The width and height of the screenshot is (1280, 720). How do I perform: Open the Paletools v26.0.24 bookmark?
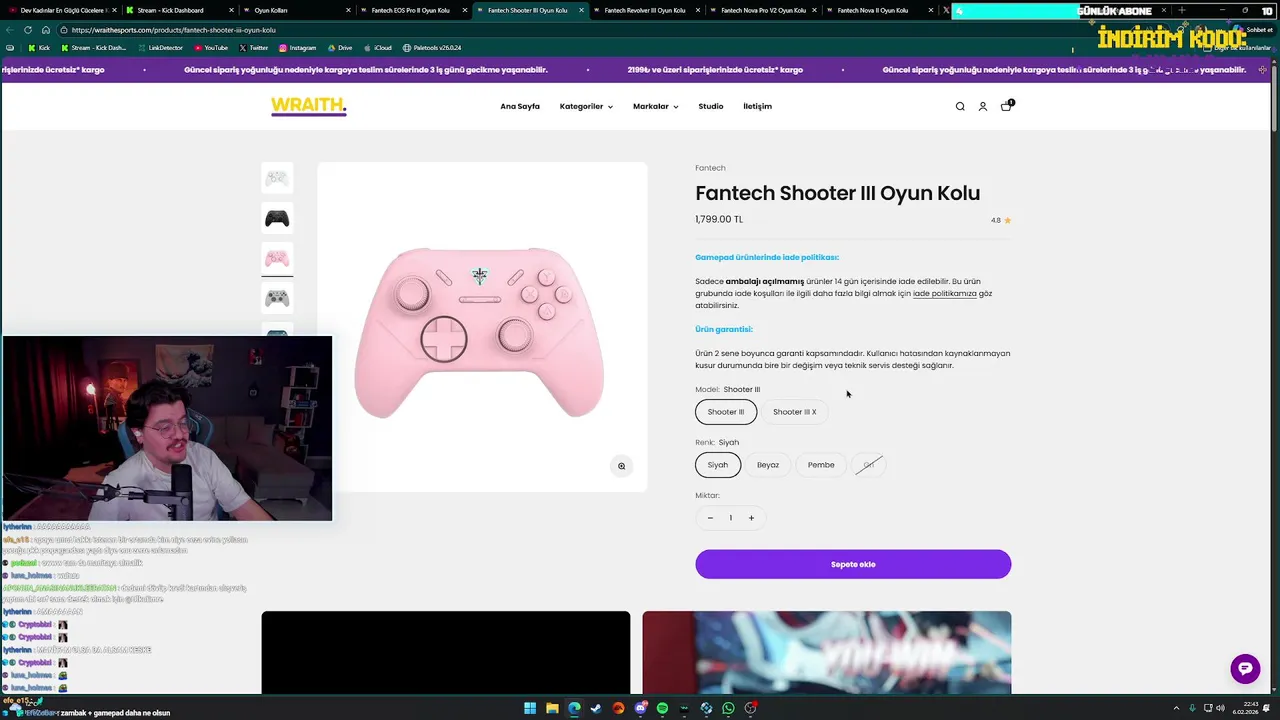432,48
